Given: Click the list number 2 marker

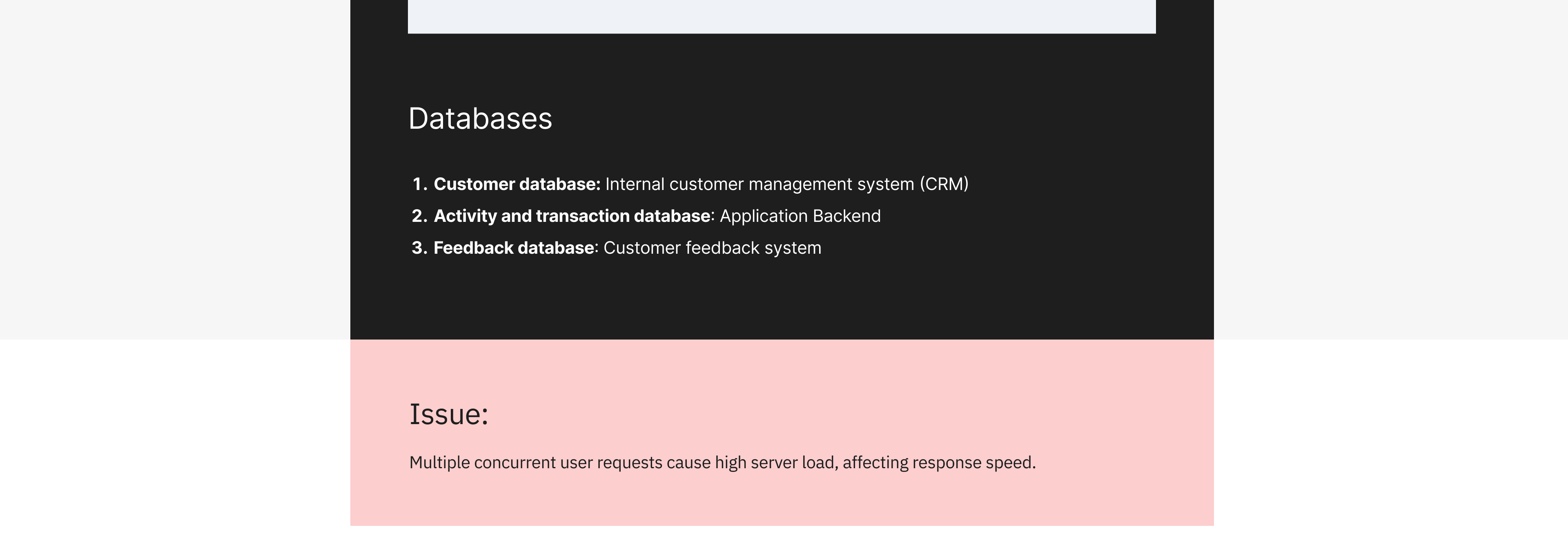Looking at the screenshot, I should [x=420, y=216].
